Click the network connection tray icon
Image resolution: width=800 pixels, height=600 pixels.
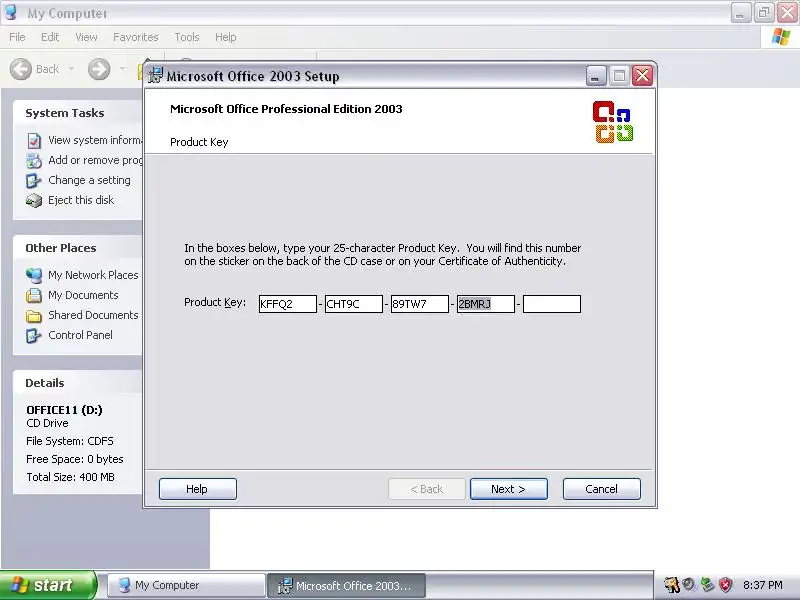[707, 585]
